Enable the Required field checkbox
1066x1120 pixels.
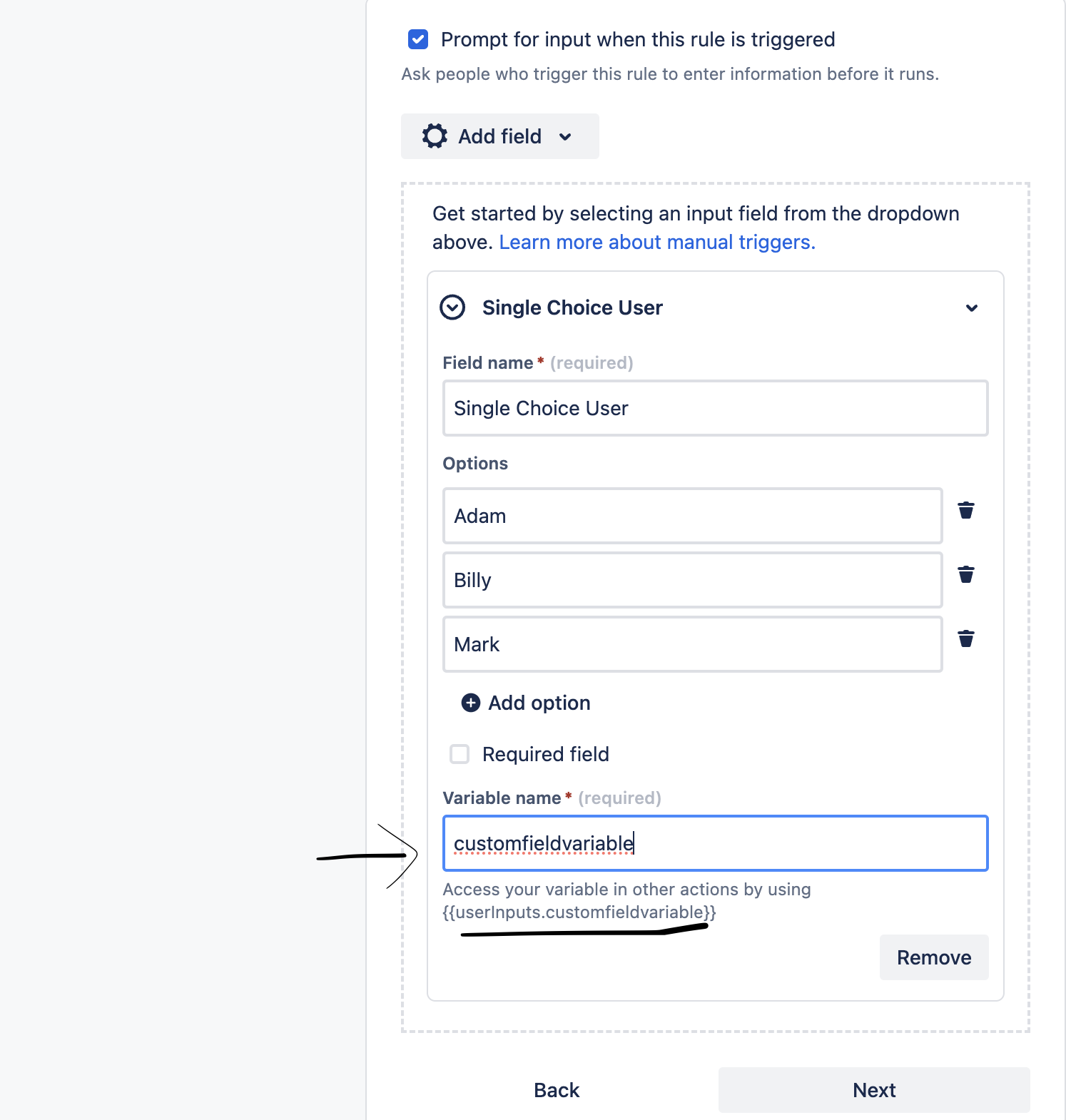(460, 754)
